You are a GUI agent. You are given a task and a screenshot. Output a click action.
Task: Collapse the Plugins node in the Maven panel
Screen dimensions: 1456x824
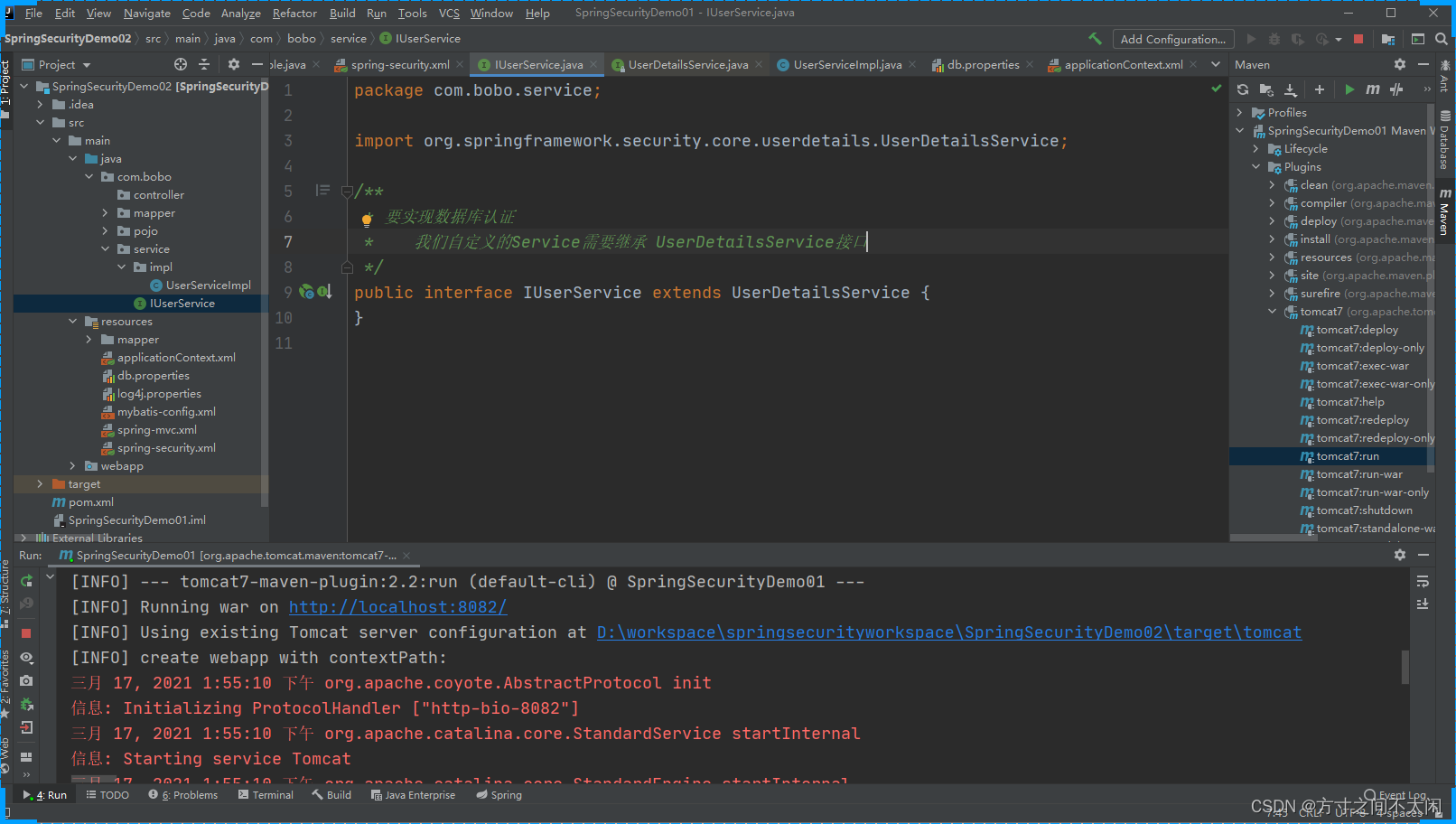click(1255, 166)
